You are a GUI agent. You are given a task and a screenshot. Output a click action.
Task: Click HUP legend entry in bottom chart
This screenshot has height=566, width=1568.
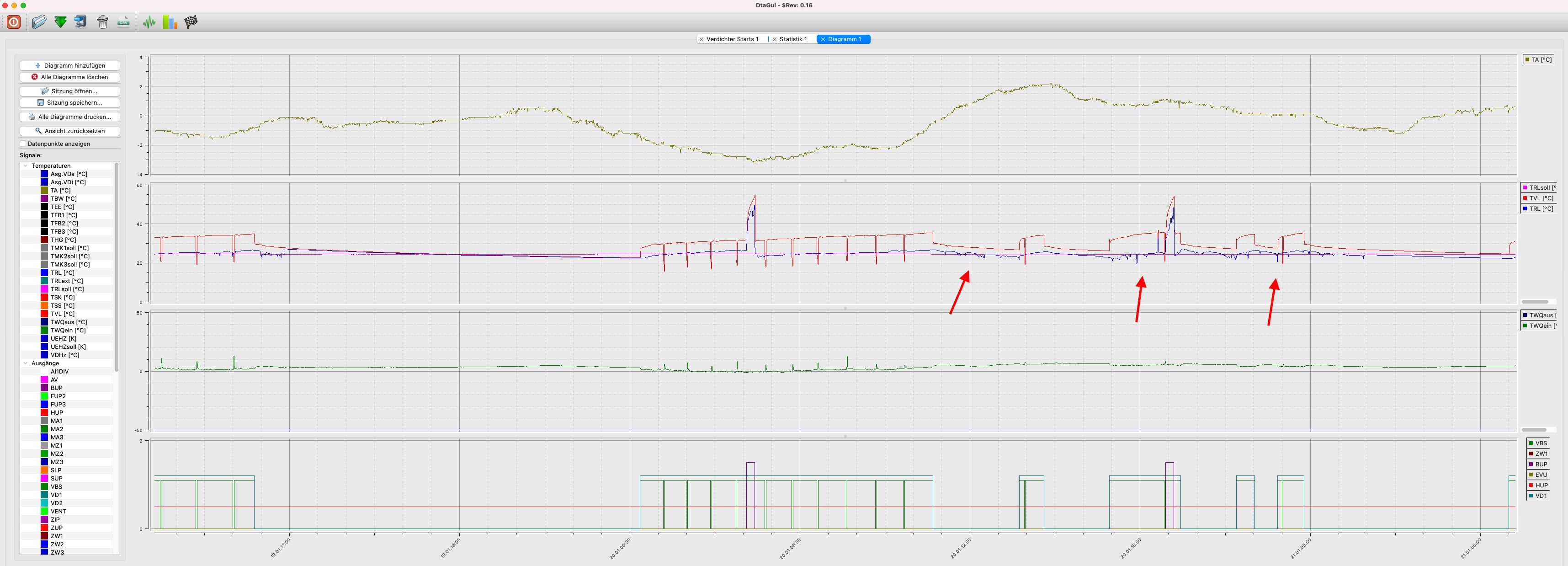(1537, 485)
